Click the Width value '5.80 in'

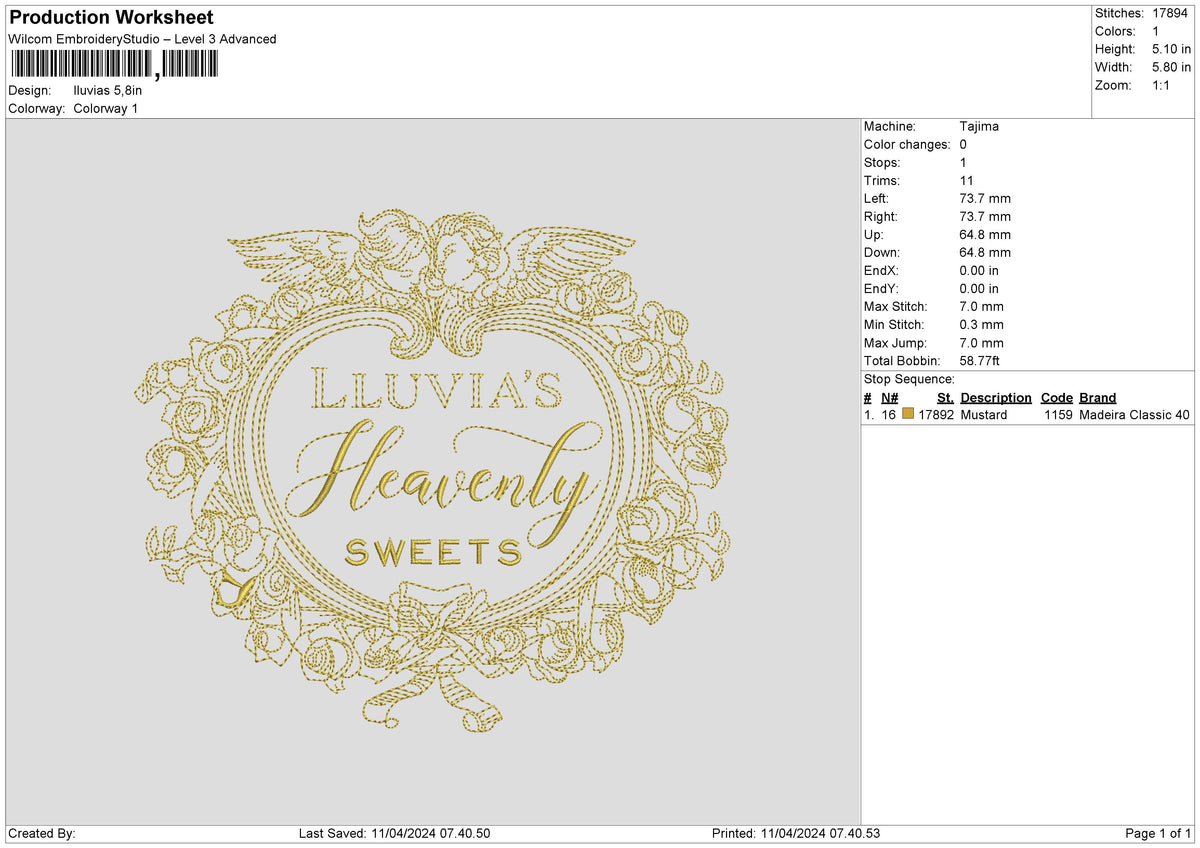[x=1171, y=67]
